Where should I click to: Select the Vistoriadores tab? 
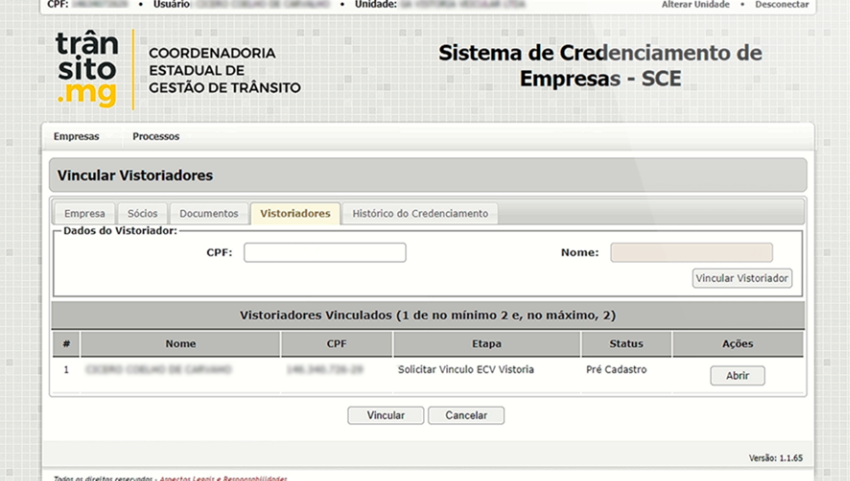[295, 214]
